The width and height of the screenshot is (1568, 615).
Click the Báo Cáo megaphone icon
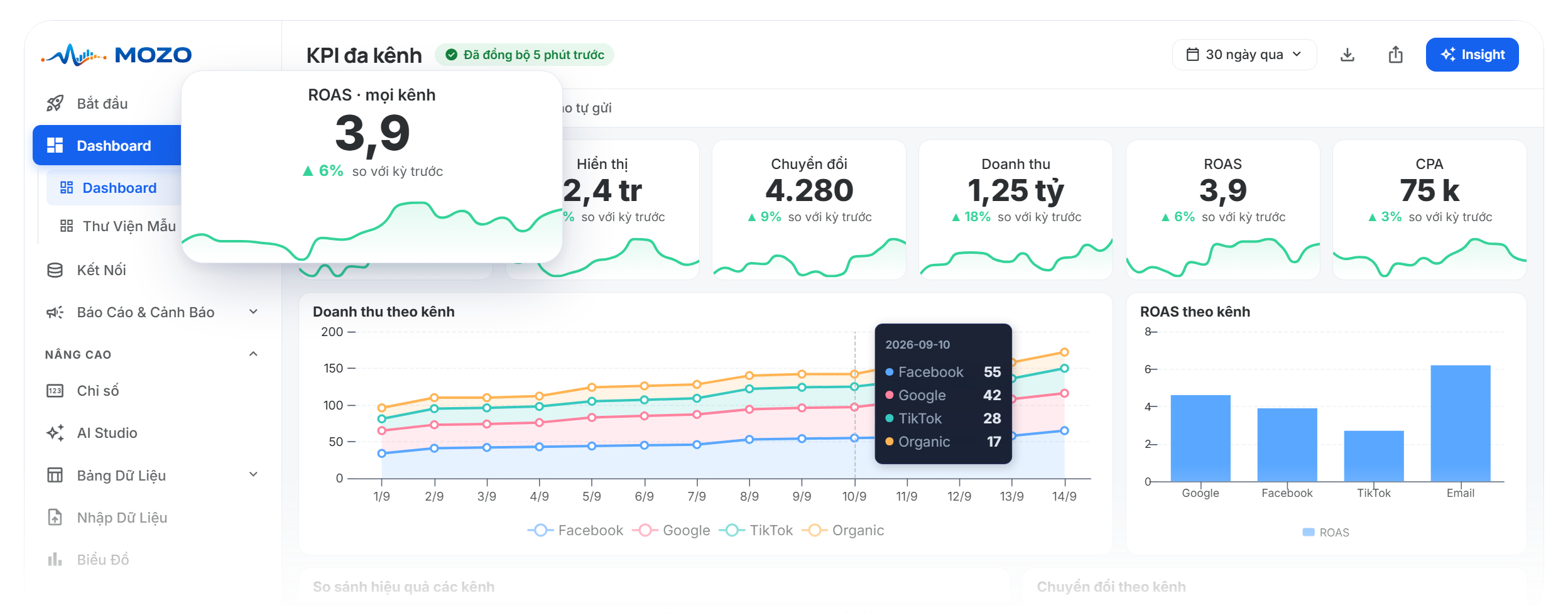(x=55, y=312)
